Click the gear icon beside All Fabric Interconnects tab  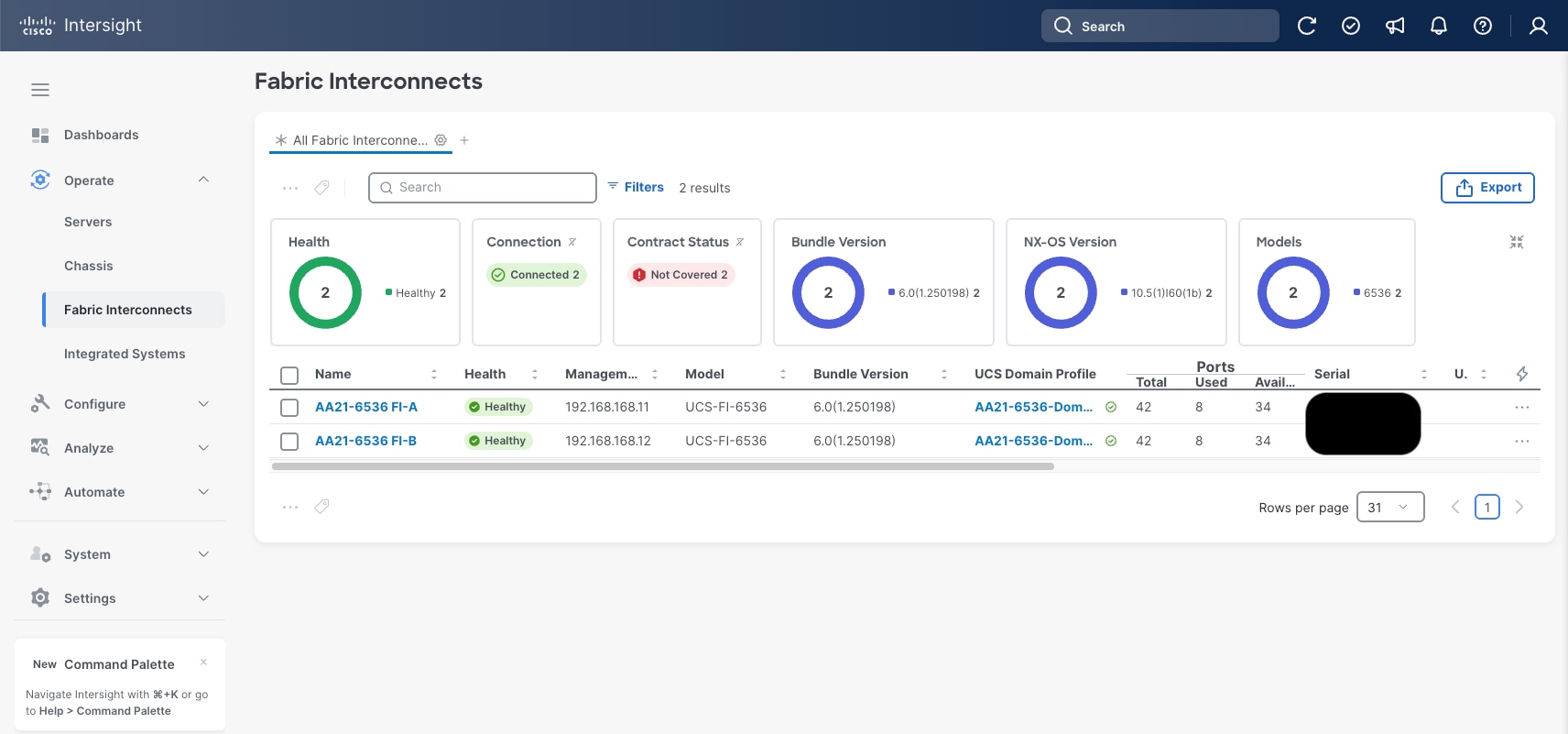pyautogui.click(x=441, y=140)
